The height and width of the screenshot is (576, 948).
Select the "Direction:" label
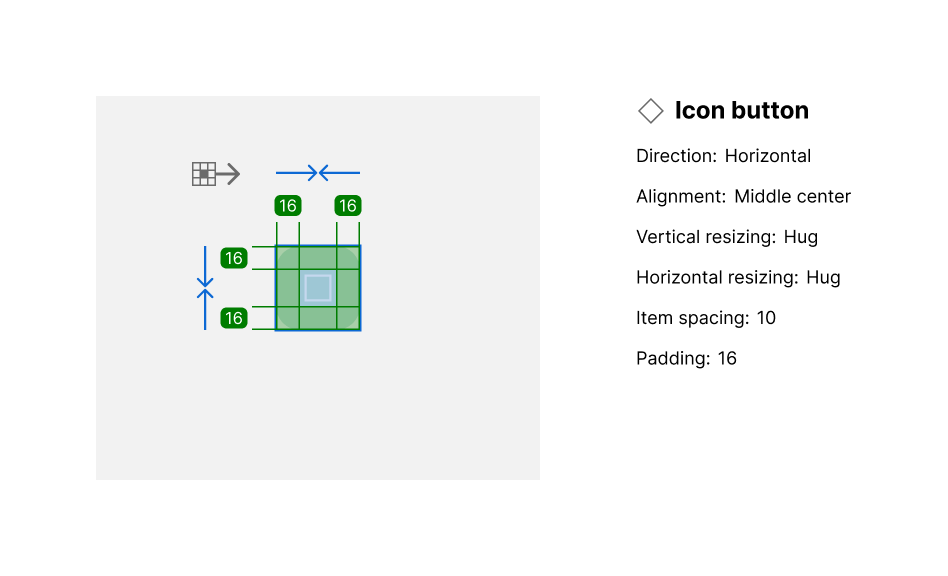pyautogui.click(x=676, y=156)
